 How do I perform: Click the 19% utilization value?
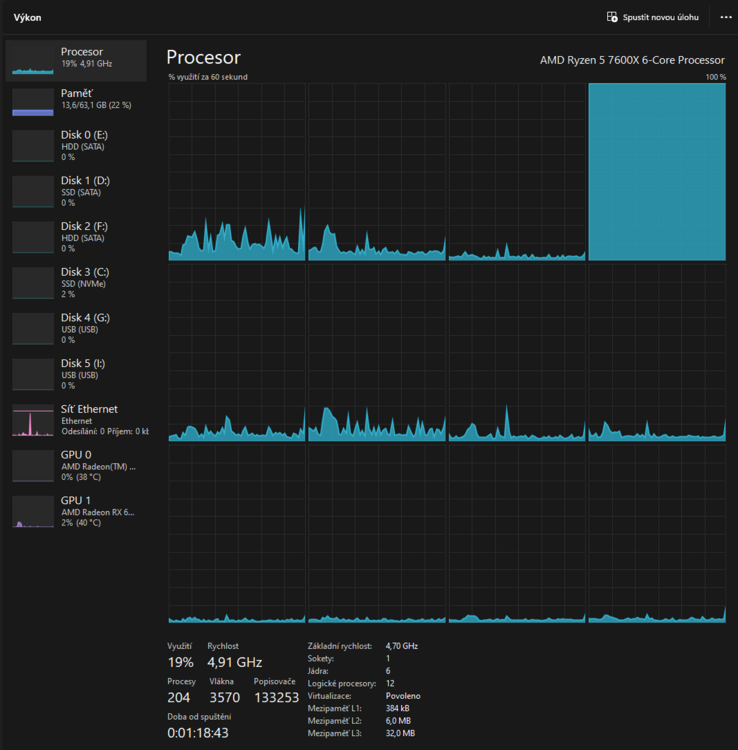coord(180,662)
